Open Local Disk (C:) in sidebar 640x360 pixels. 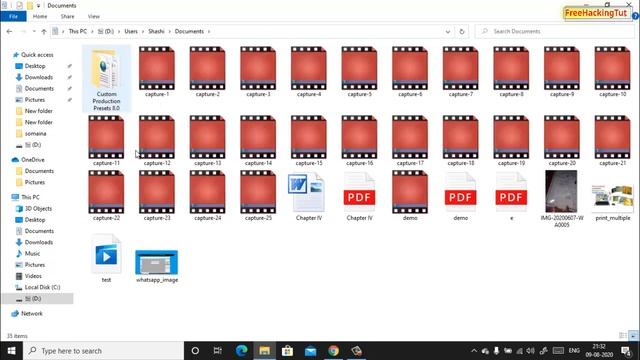(42, 287)
